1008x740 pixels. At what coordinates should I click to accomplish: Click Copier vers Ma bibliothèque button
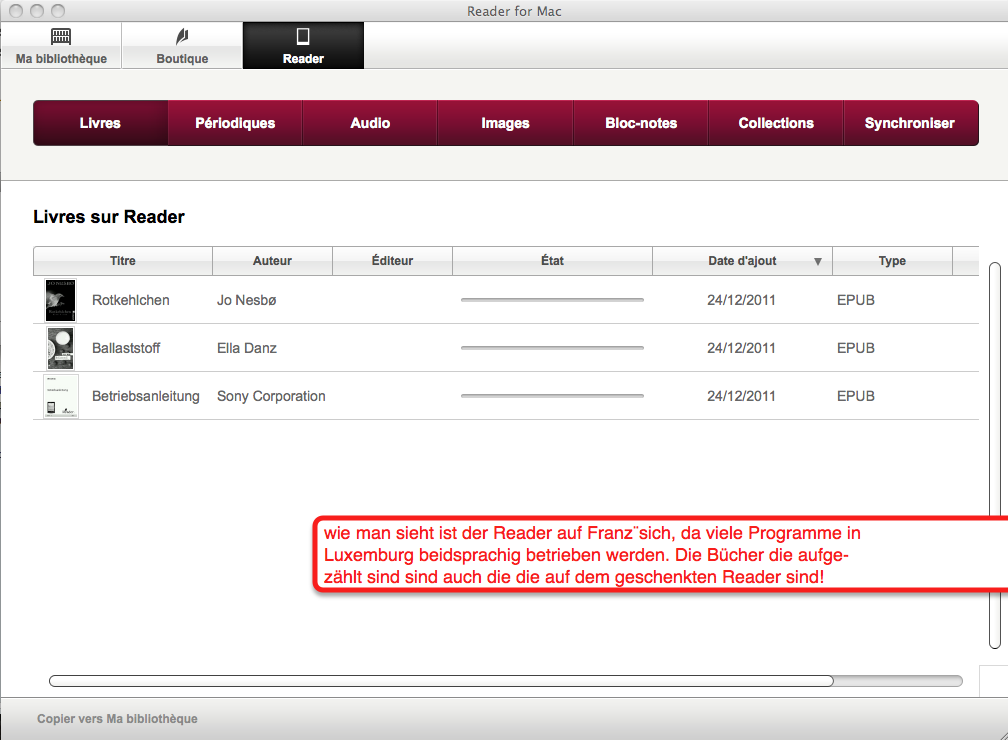tap(117, 718)
